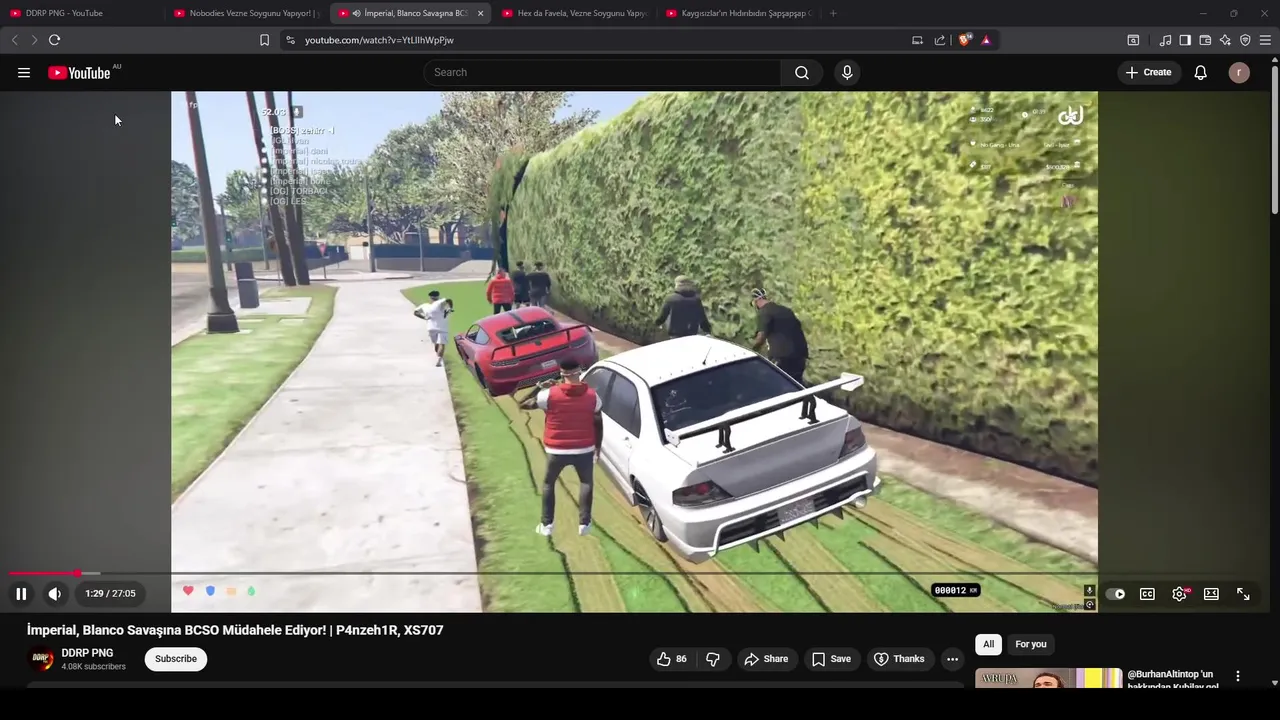Switch to Kaygısızlar'ın Hıdırıbıdırı tab
The height and width of the screenshot is (720, 1280).
click(738, 13)
